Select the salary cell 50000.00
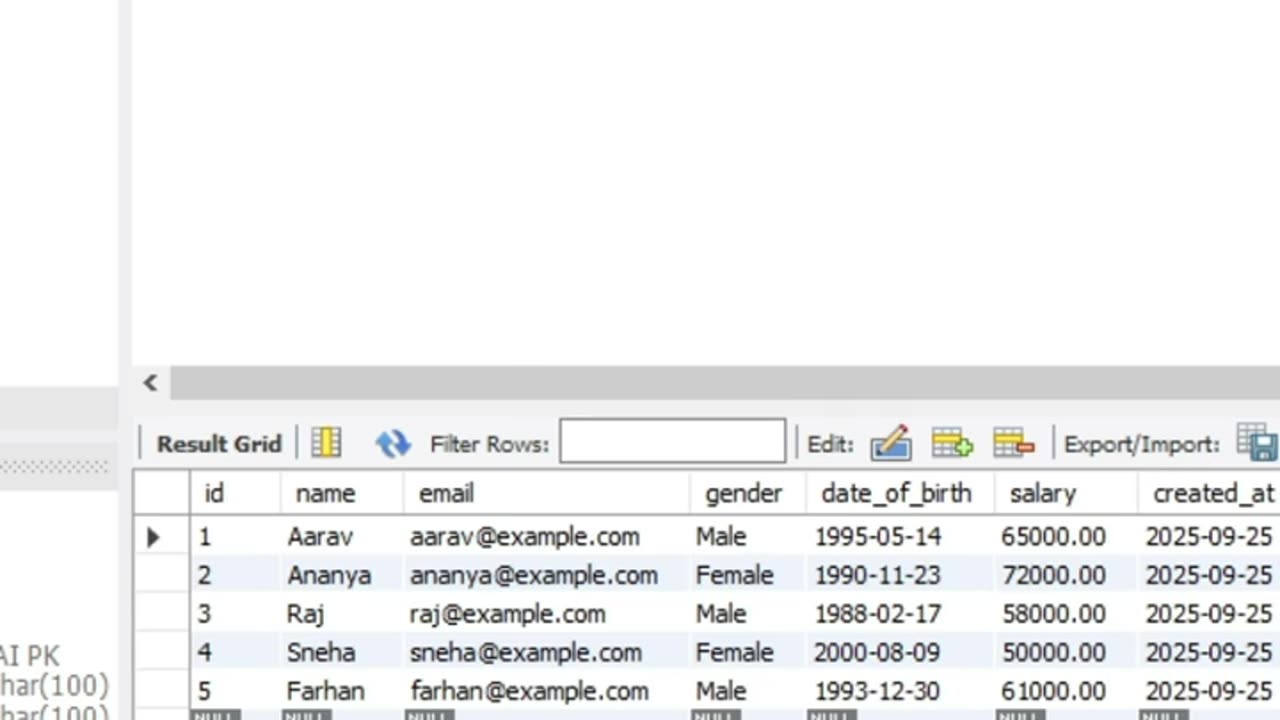1280x720 pixels. point(1065,653)
